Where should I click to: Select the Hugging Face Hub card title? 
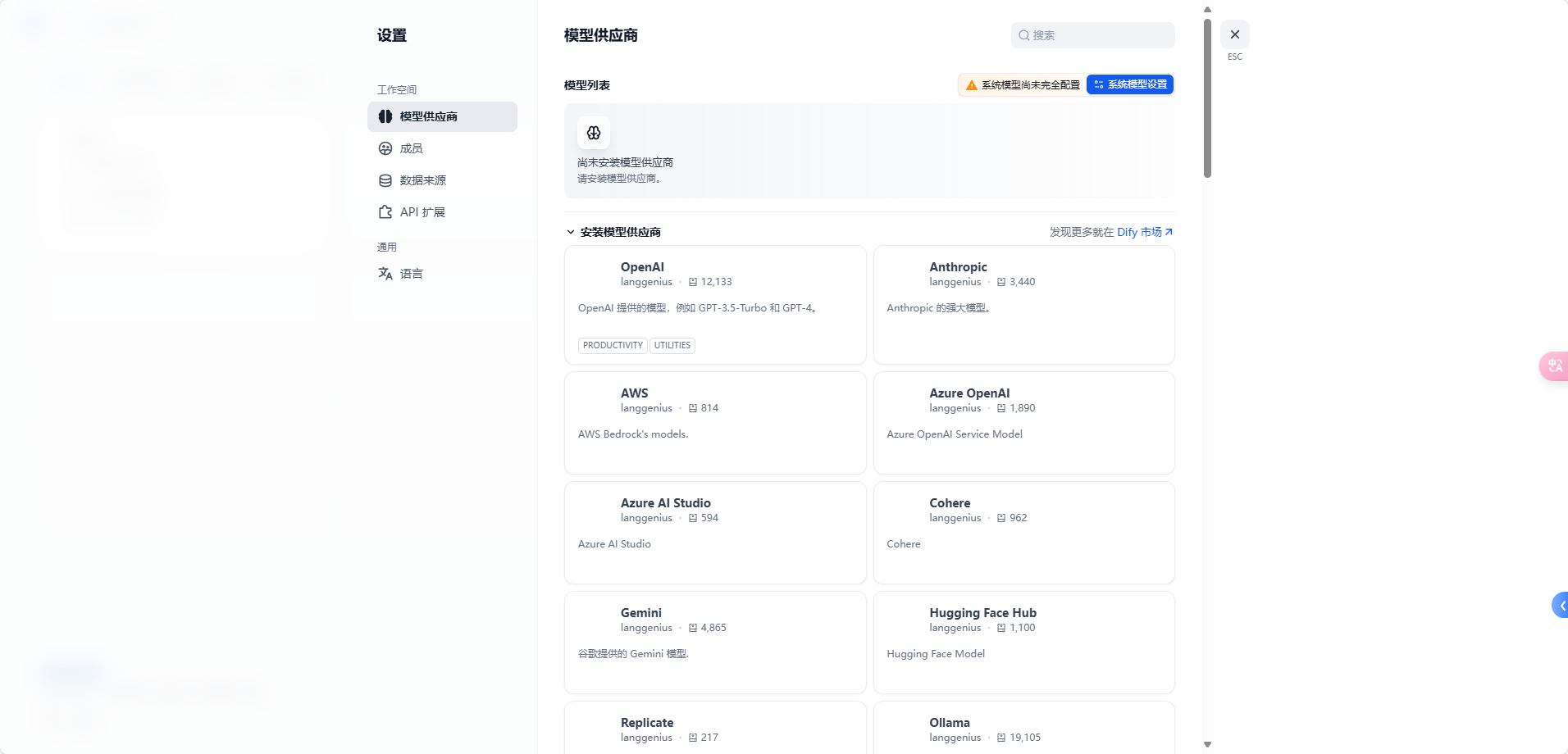click(x=982, y=613)
